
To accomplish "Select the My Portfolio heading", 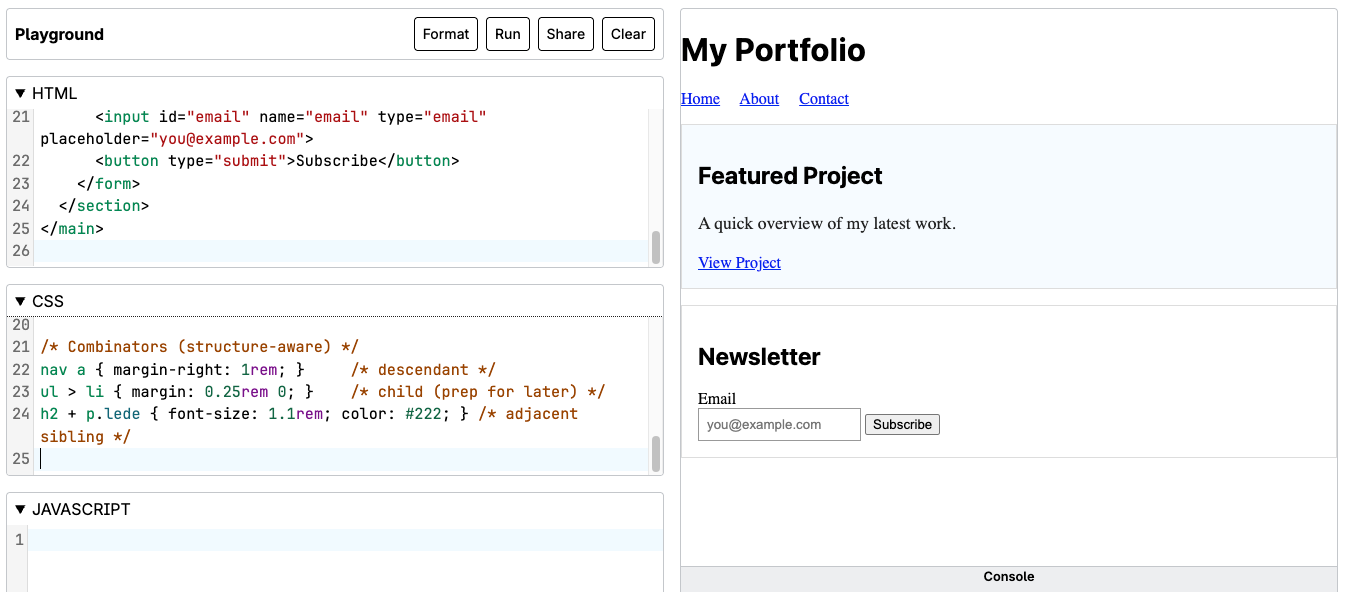I will [x=773, y=50].
